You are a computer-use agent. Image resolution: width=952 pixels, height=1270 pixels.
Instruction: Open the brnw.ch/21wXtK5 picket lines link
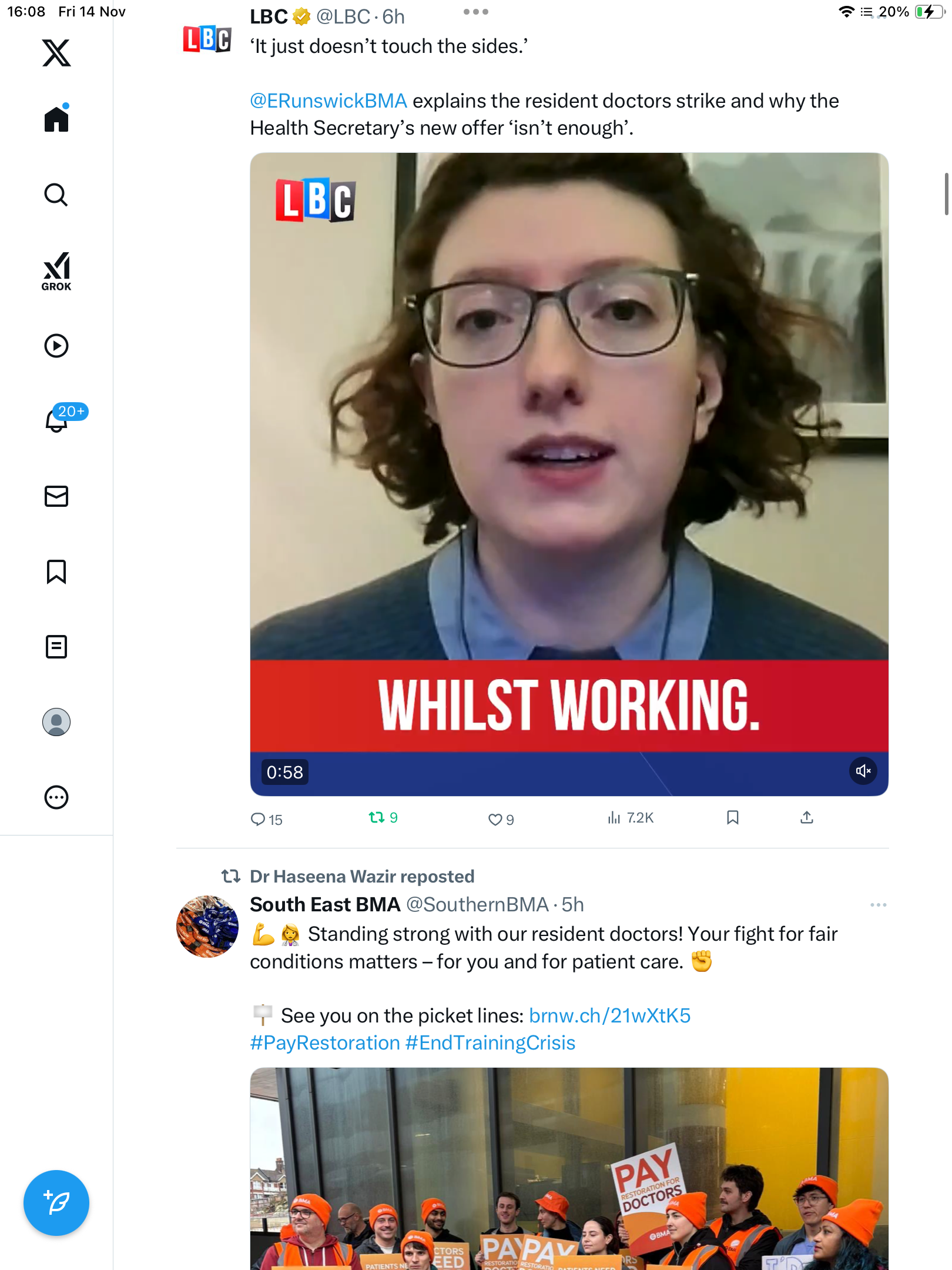(x=609, y=1015)
